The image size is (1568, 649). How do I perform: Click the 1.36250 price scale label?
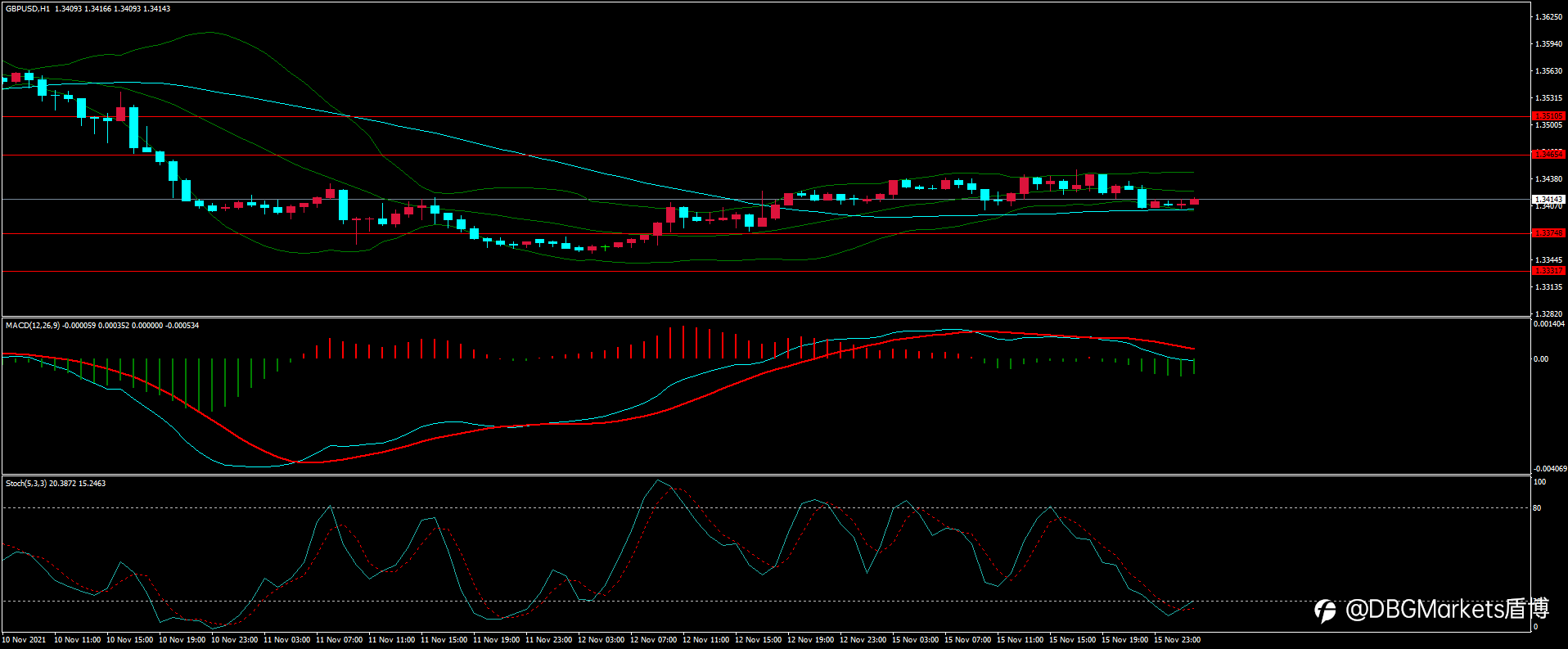coord(1548,17)
